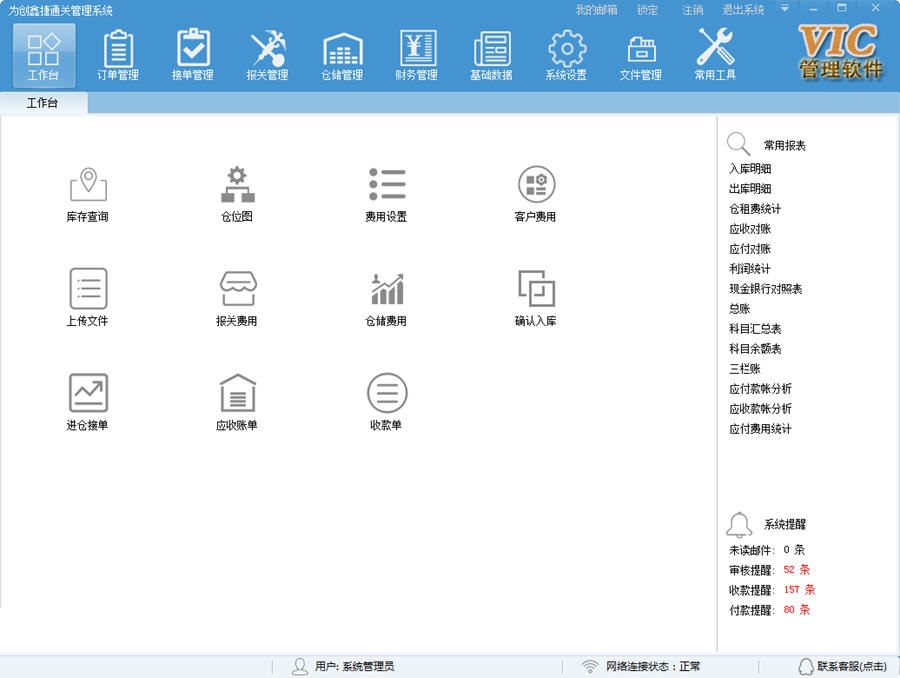Viewport: 900px width, 678px height.
Task: Launch 库存查询 shortcut
Action: (88, 195)
